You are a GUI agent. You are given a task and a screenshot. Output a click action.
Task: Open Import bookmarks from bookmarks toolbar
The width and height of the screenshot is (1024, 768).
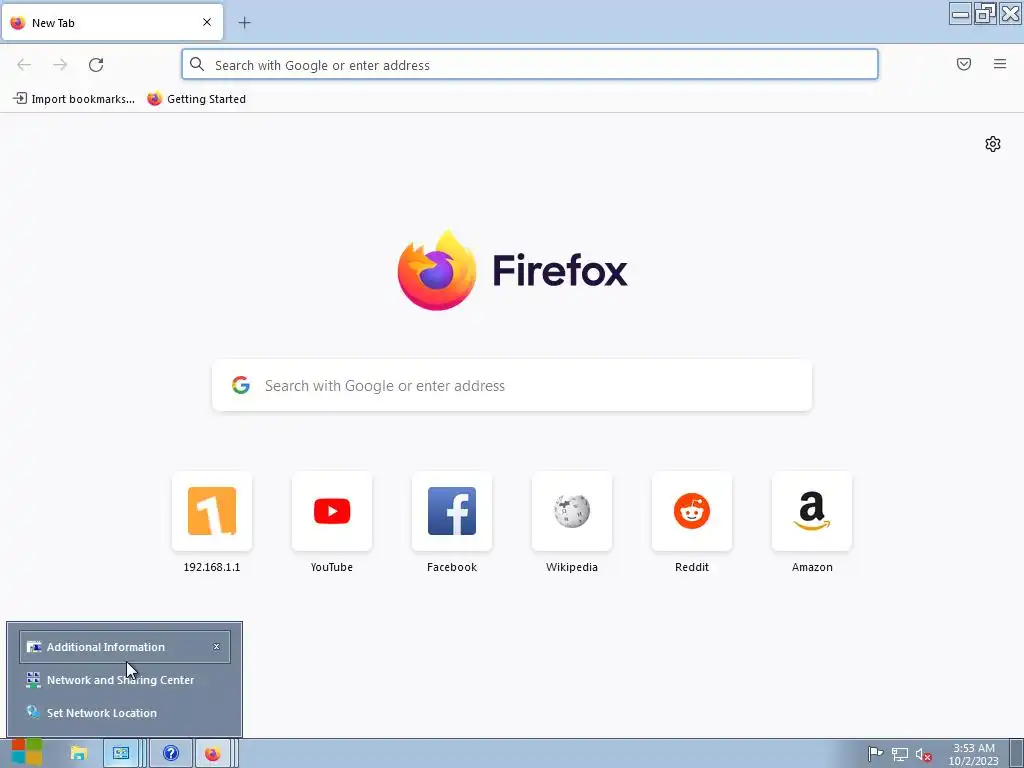click(74, 99)
